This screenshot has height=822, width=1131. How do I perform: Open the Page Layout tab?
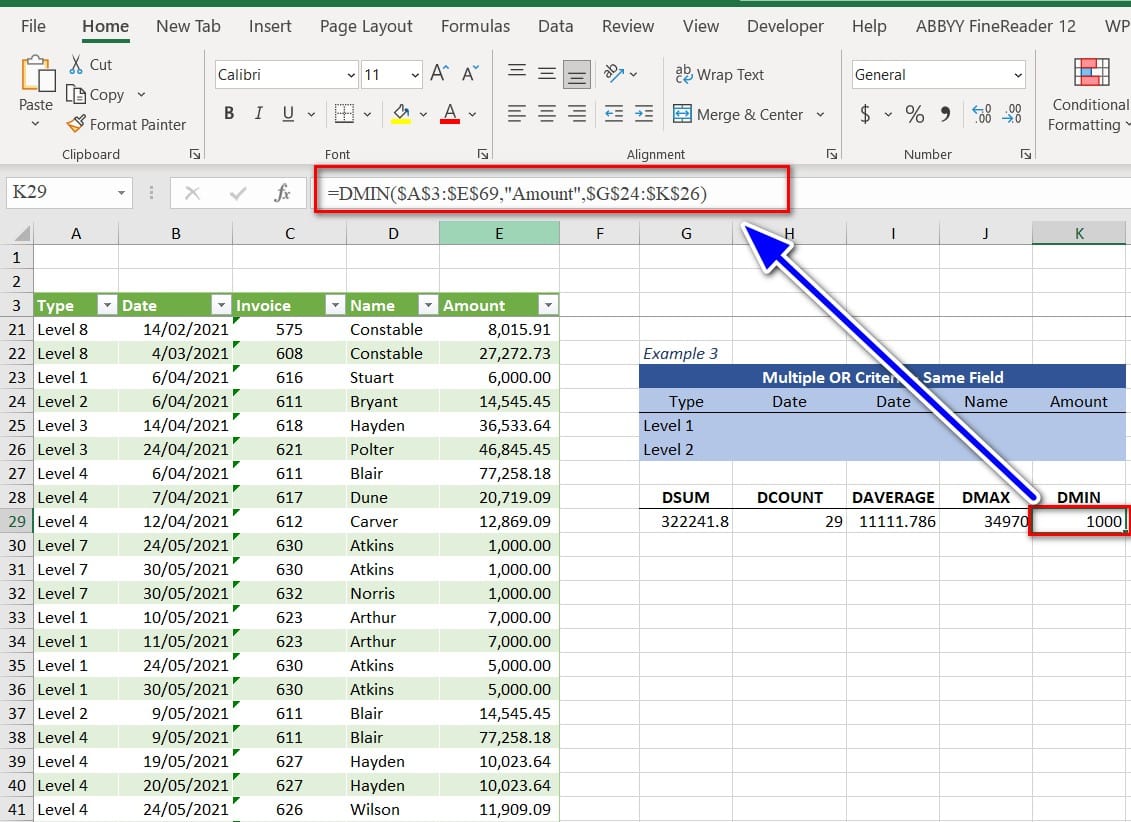click(x=366, y=26)
